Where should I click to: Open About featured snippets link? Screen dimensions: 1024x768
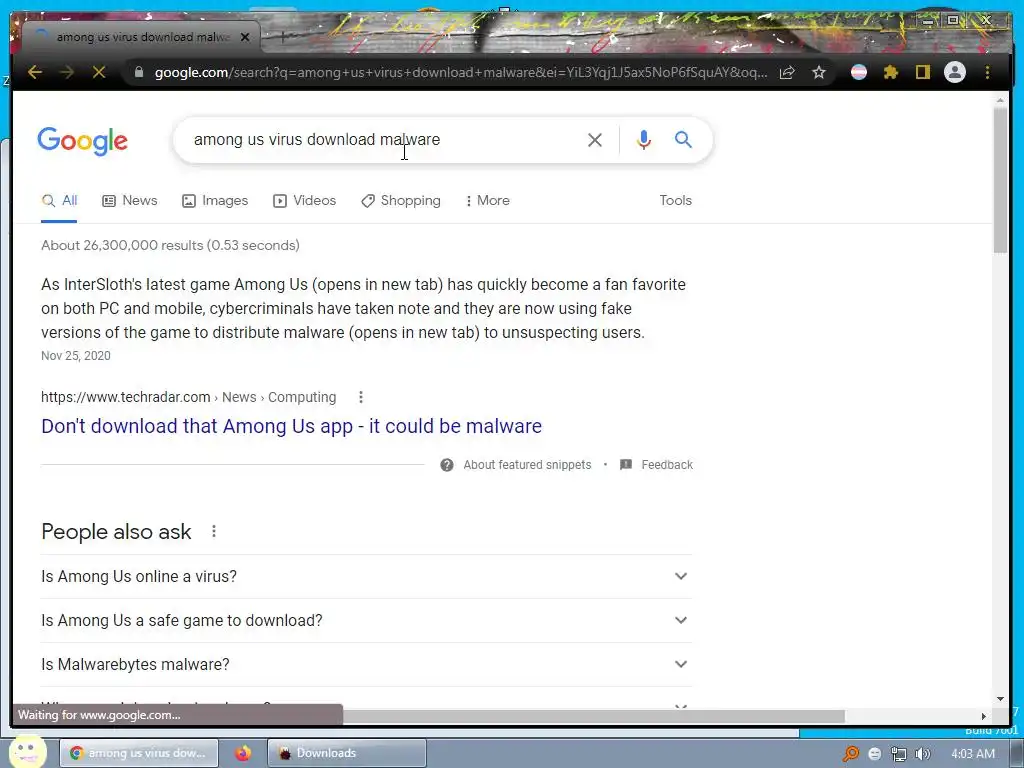click(x=527, y=465)
